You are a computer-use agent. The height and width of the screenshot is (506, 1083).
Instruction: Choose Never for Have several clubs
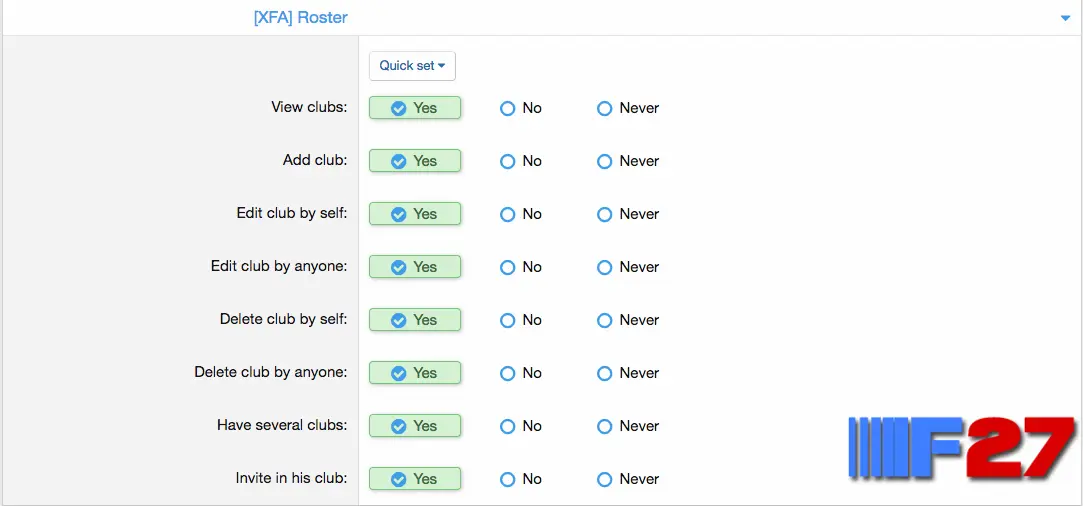click(628, 427)
